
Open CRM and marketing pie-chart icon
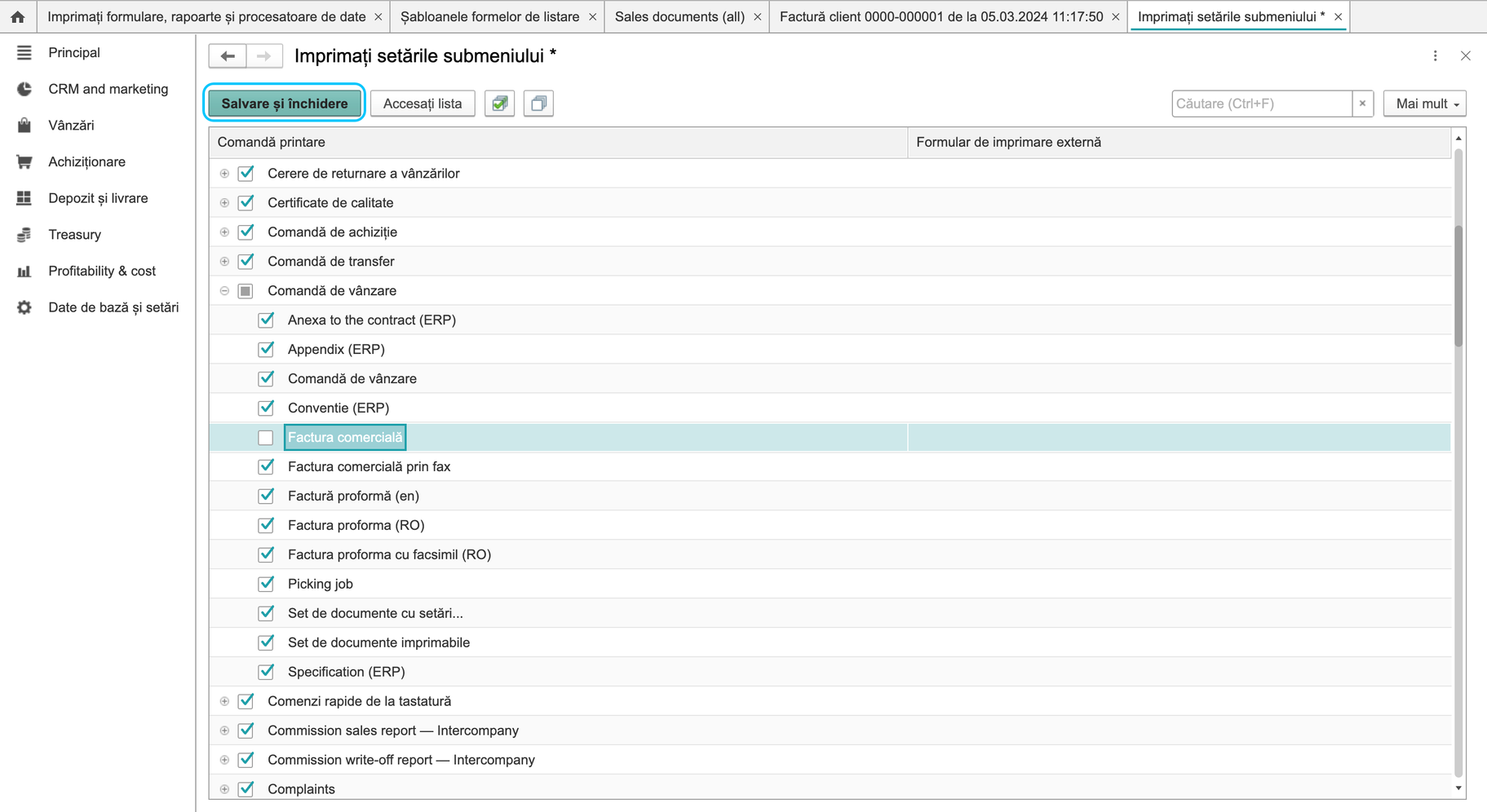pyautogui.click(x=24, y=89)
